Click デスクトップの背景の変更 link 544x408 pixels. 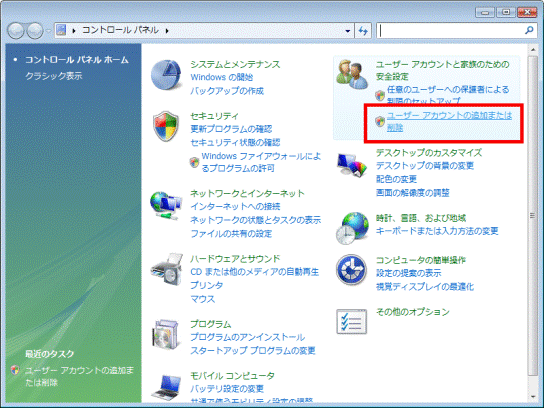coord(425,166)
